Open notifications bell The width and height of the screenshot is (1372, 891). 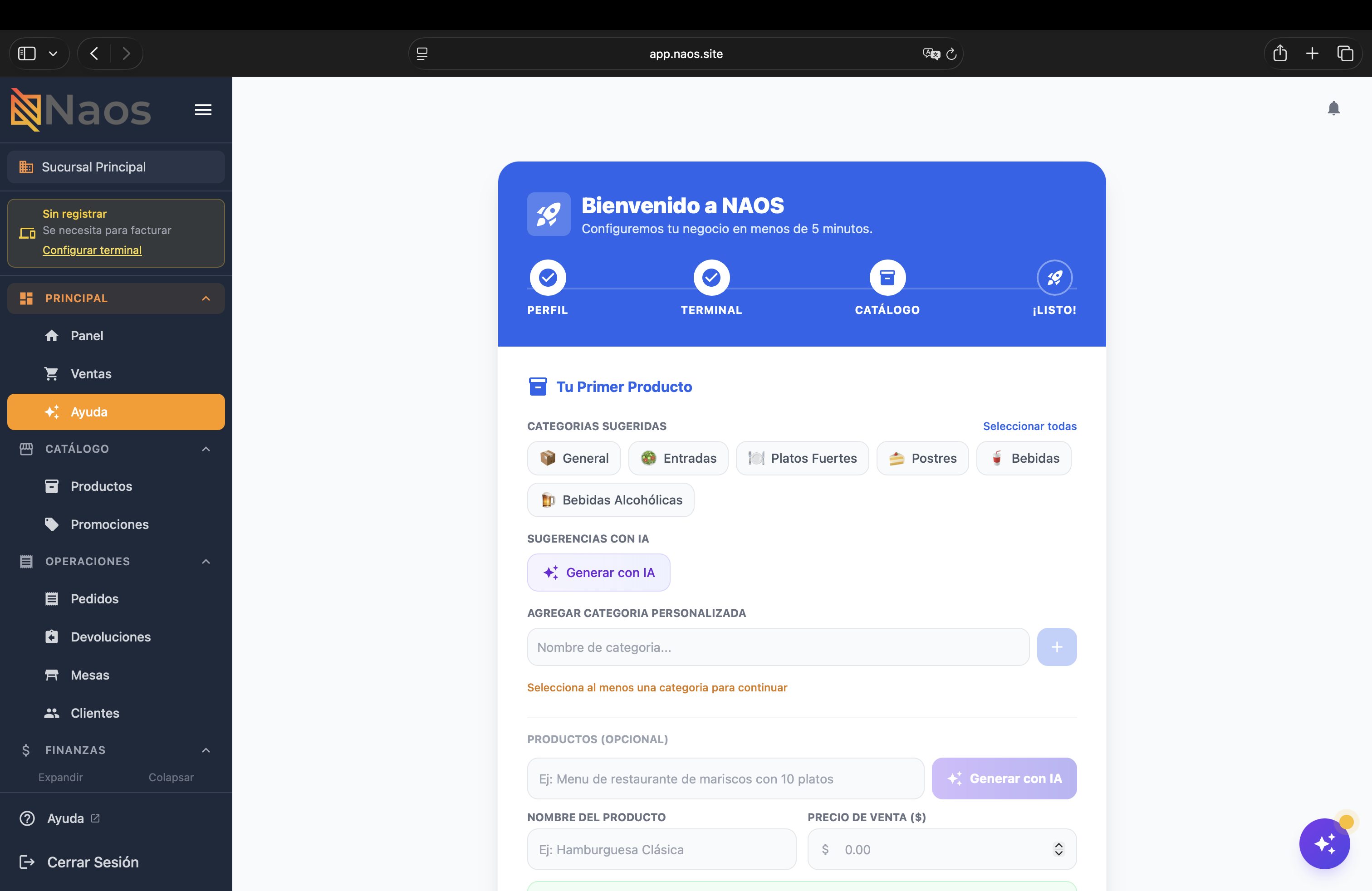click(x=1333, y=108)
